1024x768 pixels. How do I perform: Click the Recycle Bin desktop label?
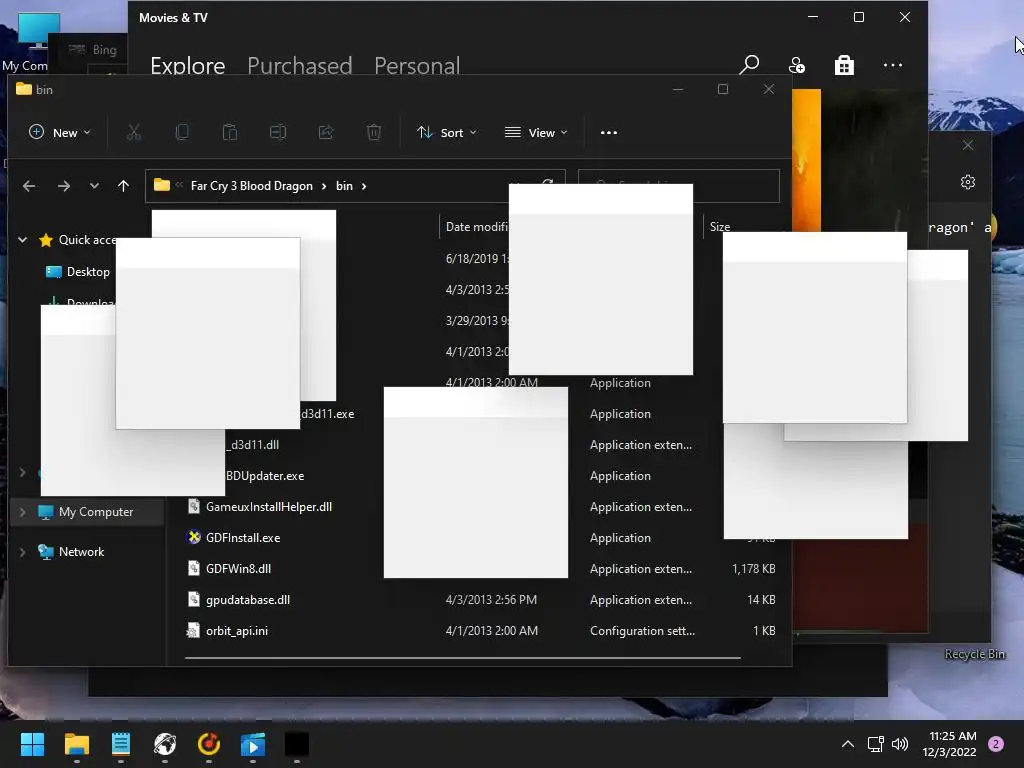[974, 654]
